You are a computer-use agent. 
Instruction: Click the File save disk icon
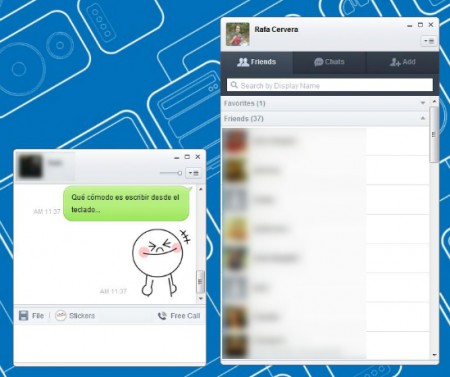point(23,315)
